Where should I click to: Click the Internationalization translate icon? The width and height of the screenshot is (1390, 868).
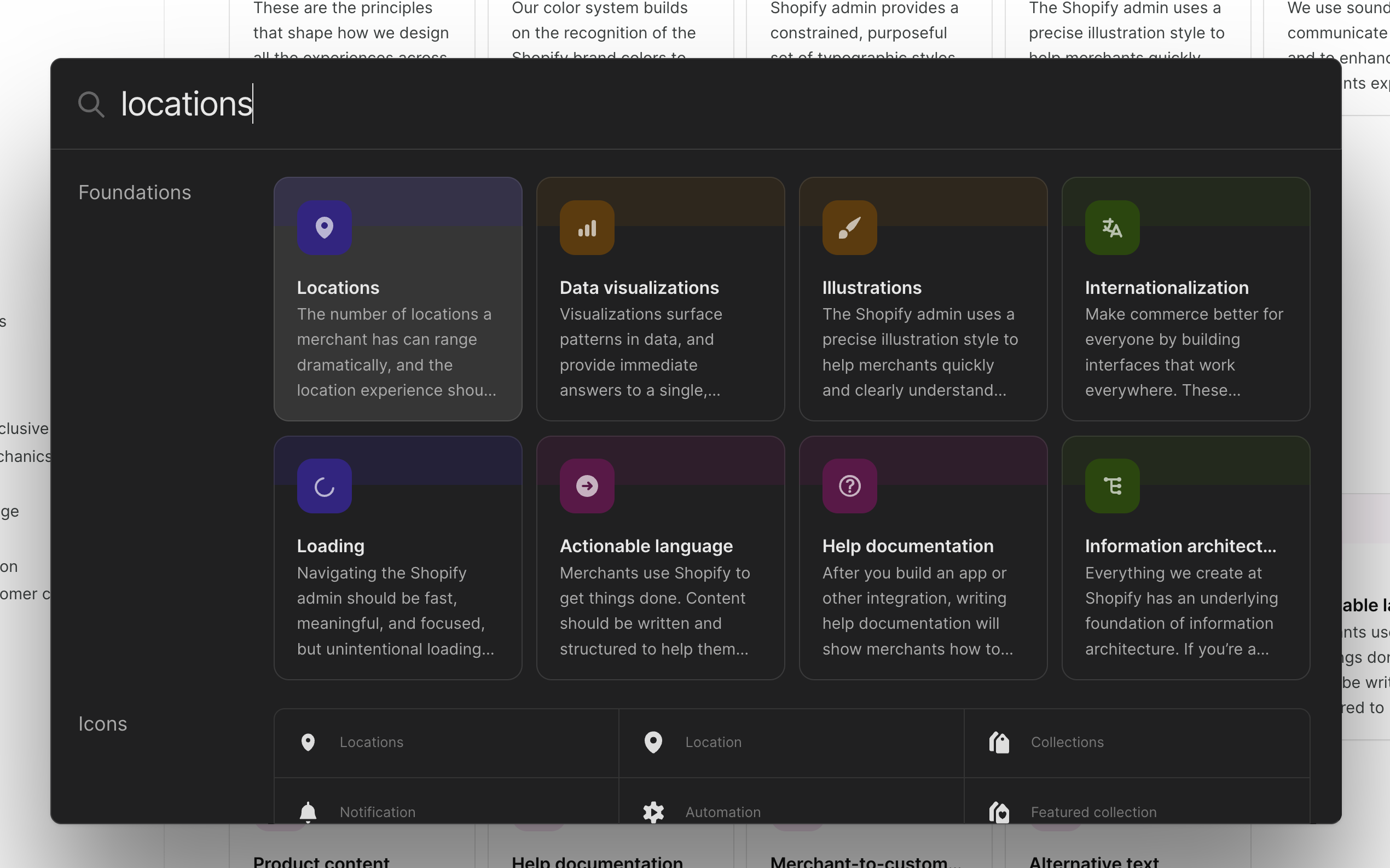coord(1111,227)
